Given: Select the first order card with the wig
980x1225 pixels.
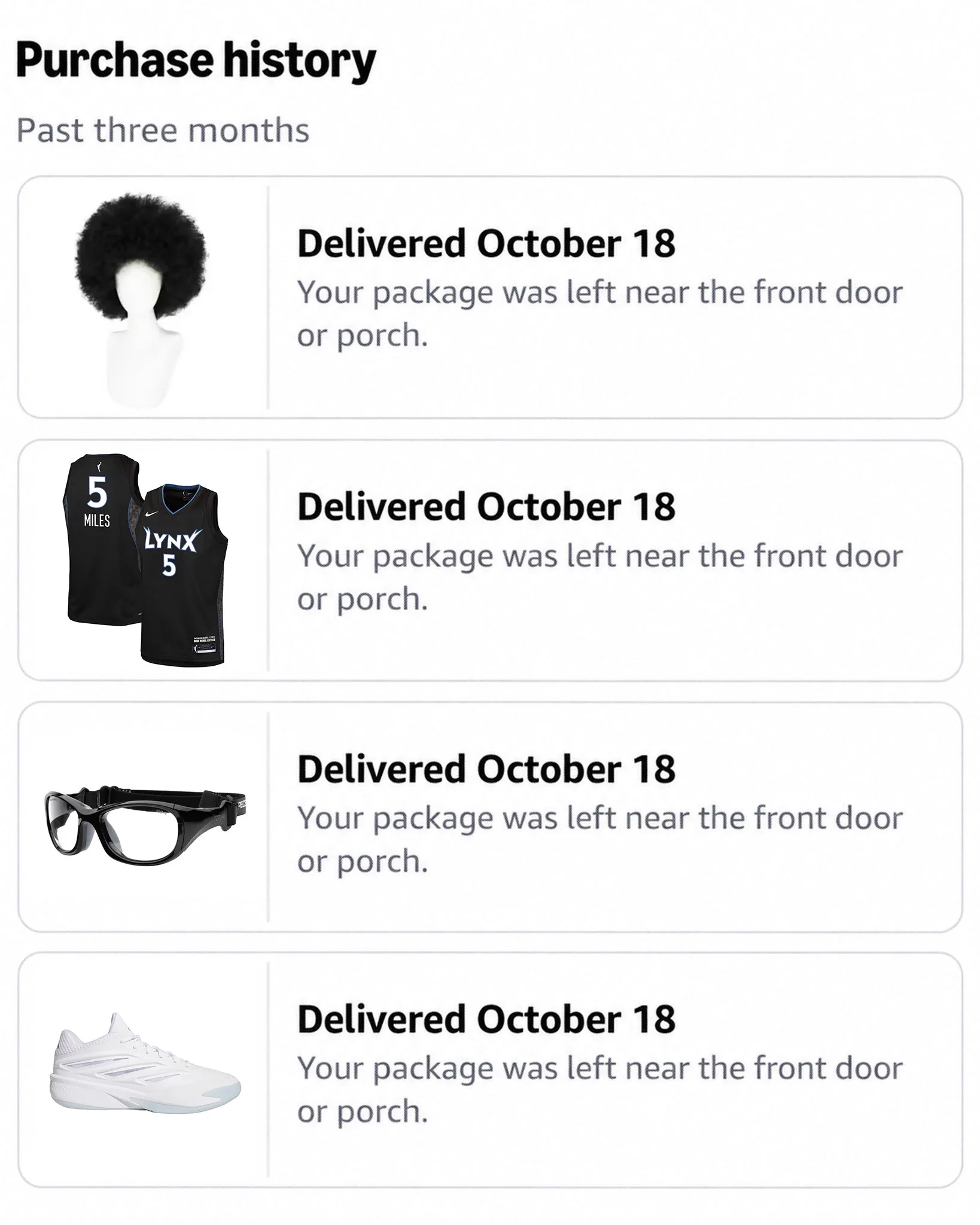Looking at the screenshot, I should (490, 297).
